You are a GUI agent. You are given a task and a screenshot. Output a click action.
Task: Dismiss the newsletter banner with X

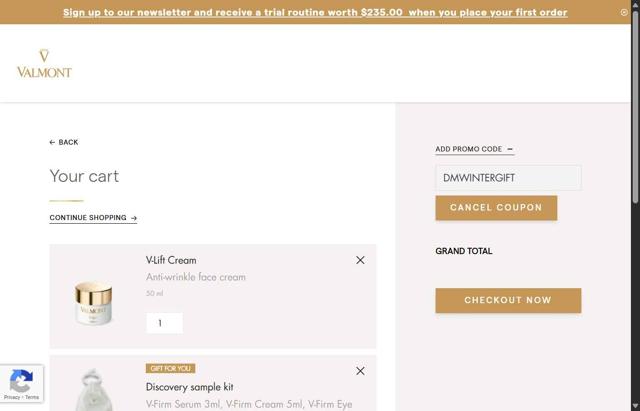click(x=624, y=13)
